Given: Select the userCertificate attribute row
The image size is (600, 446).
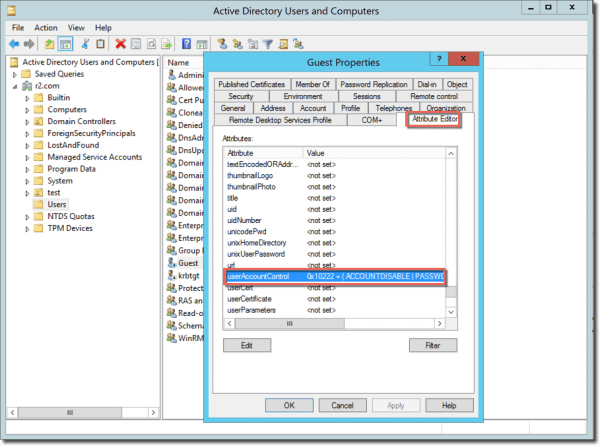Looking at the screenshot, I should 335,299.
